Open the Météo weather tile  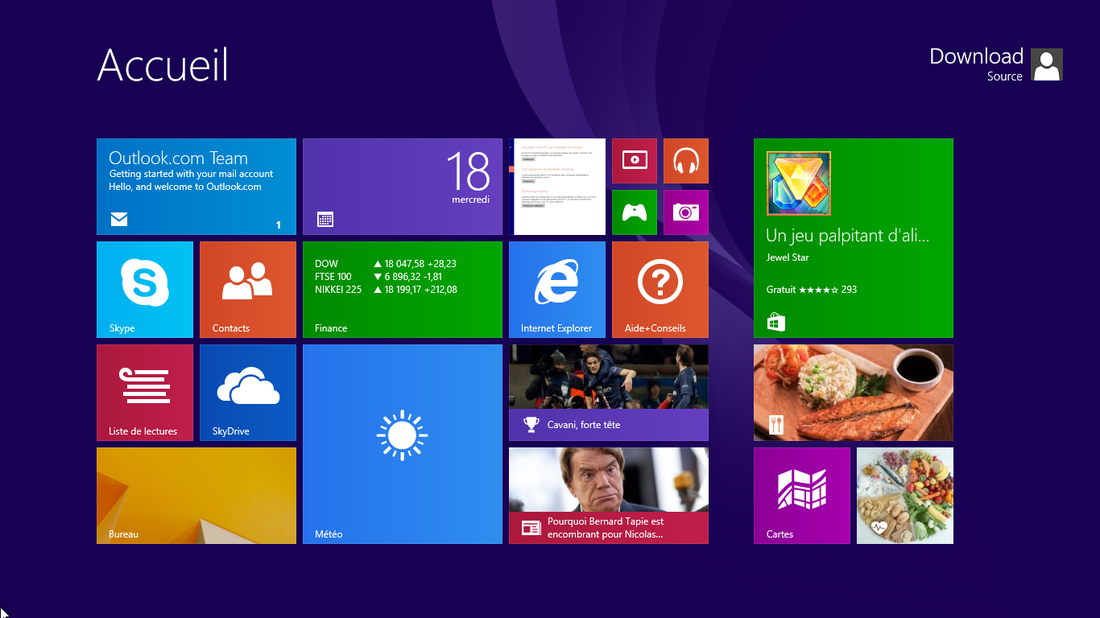click(x=403, y=444)
